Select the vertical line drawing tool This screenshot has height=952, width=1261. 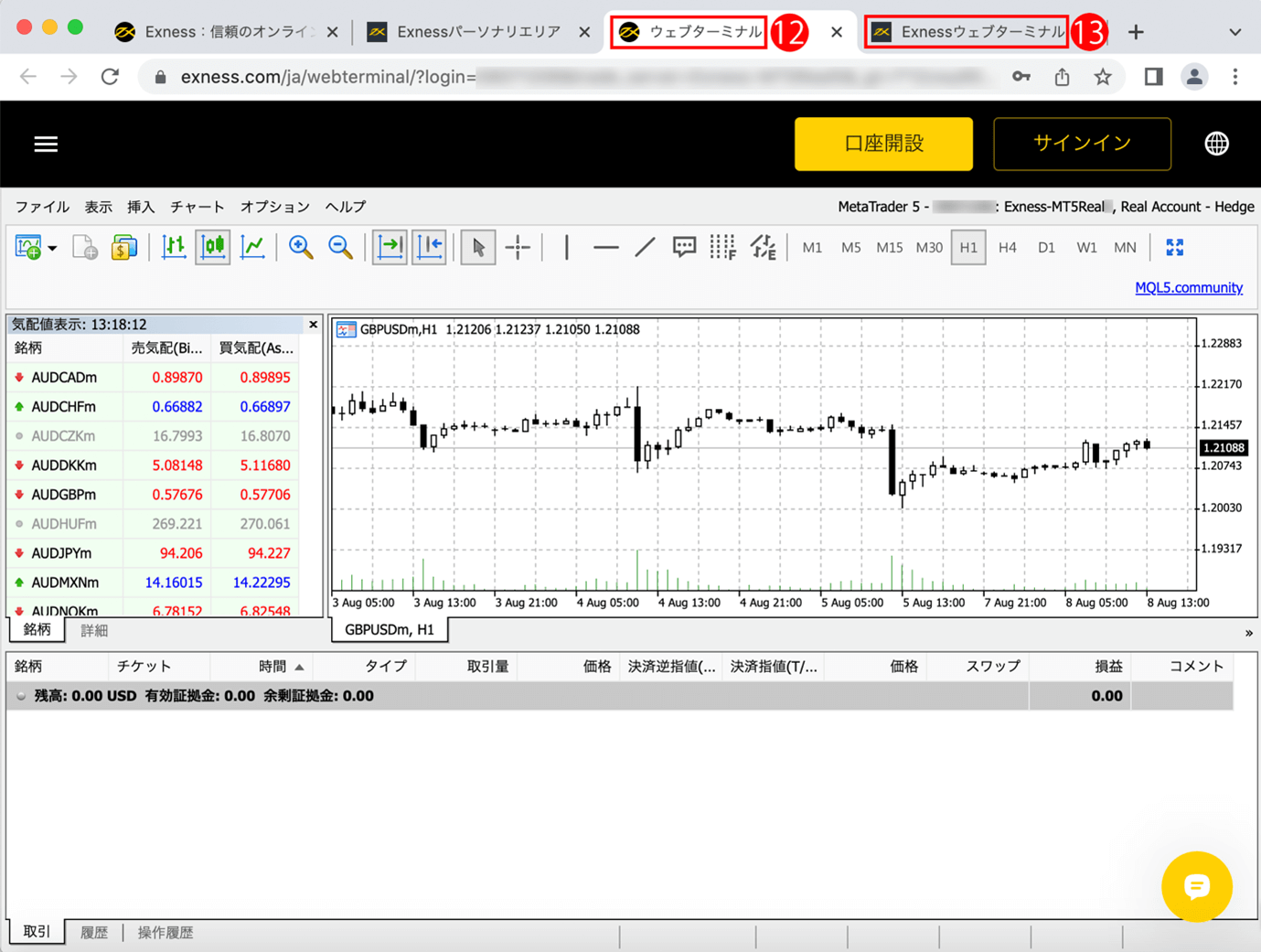point(567,247)
